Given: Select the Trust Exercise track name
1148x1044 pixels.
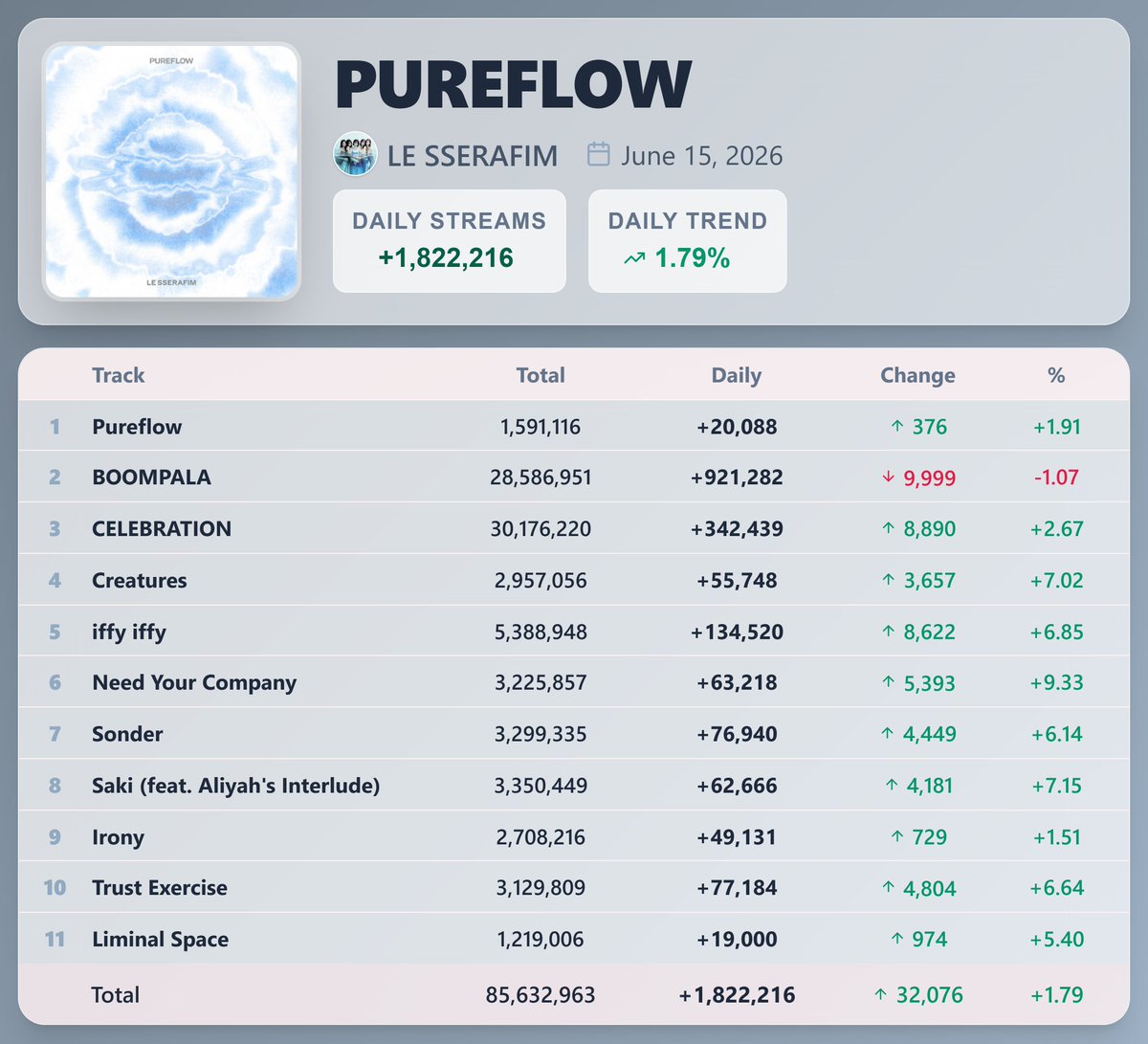Looking at the screenshot, I should 160,888.
